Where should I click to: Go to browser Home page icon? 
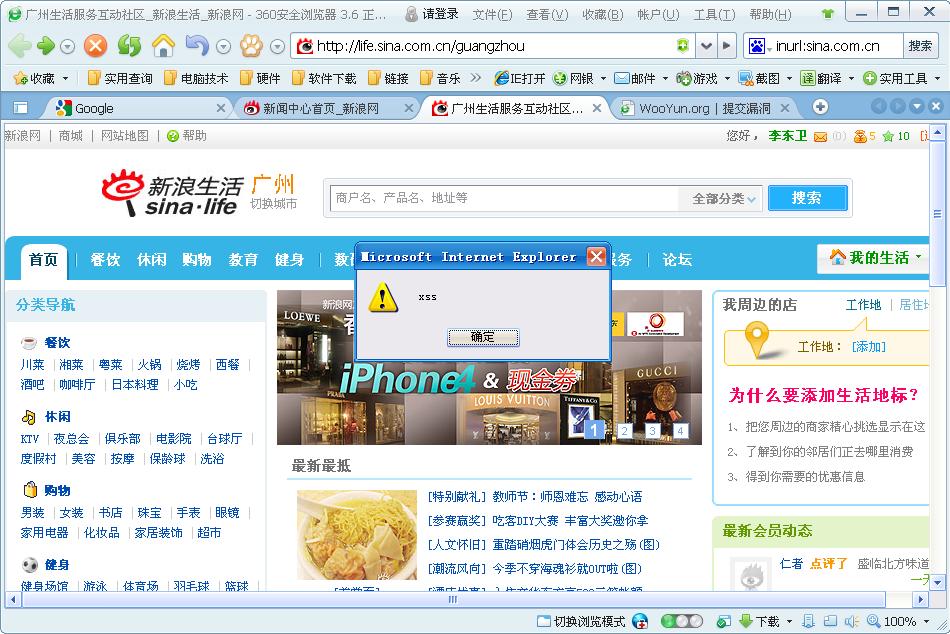(163, 45)
